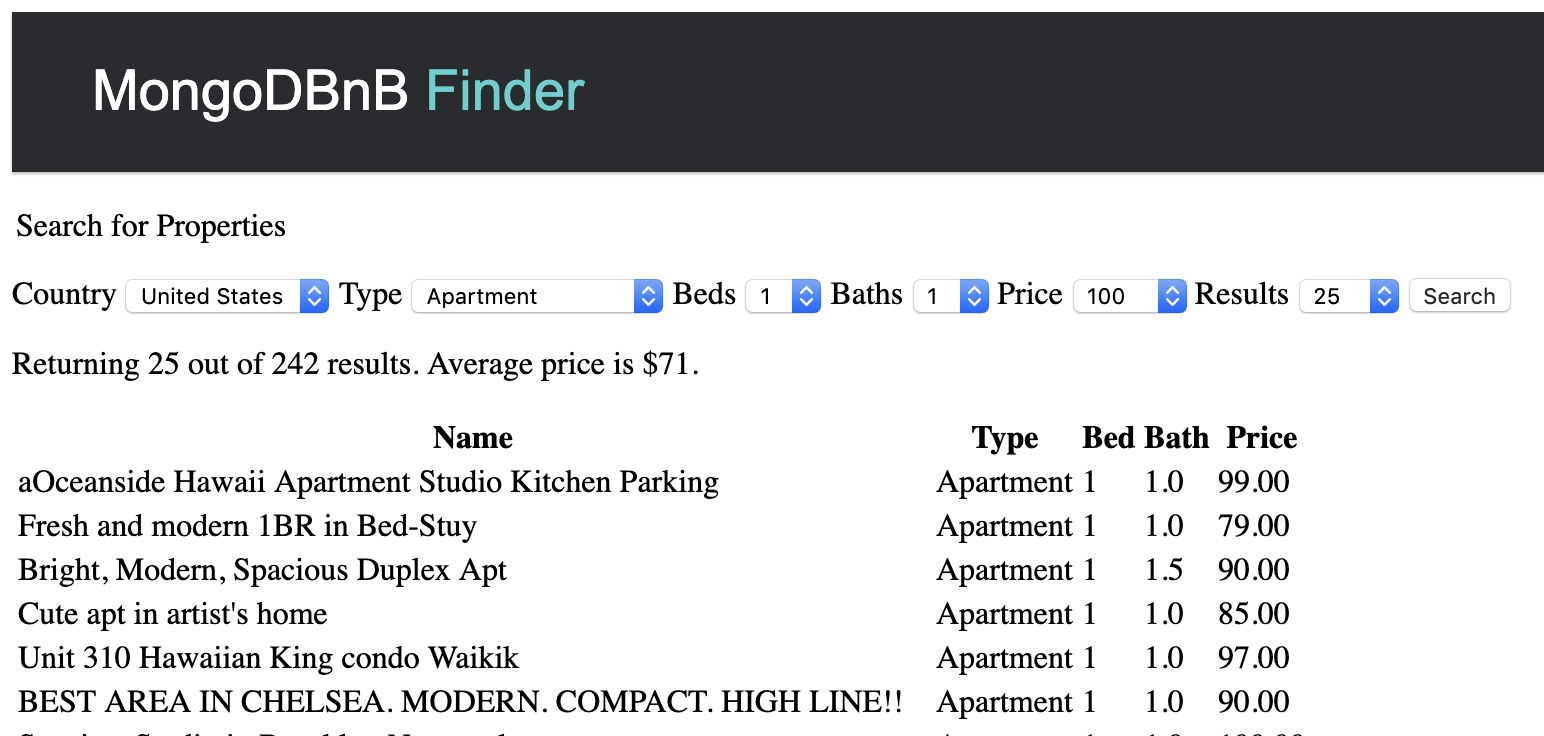This screenshot has height=736, width=1544.
Task: Select the Unit 310 Hawaiian King condo listing
Action: click(269, 658)
